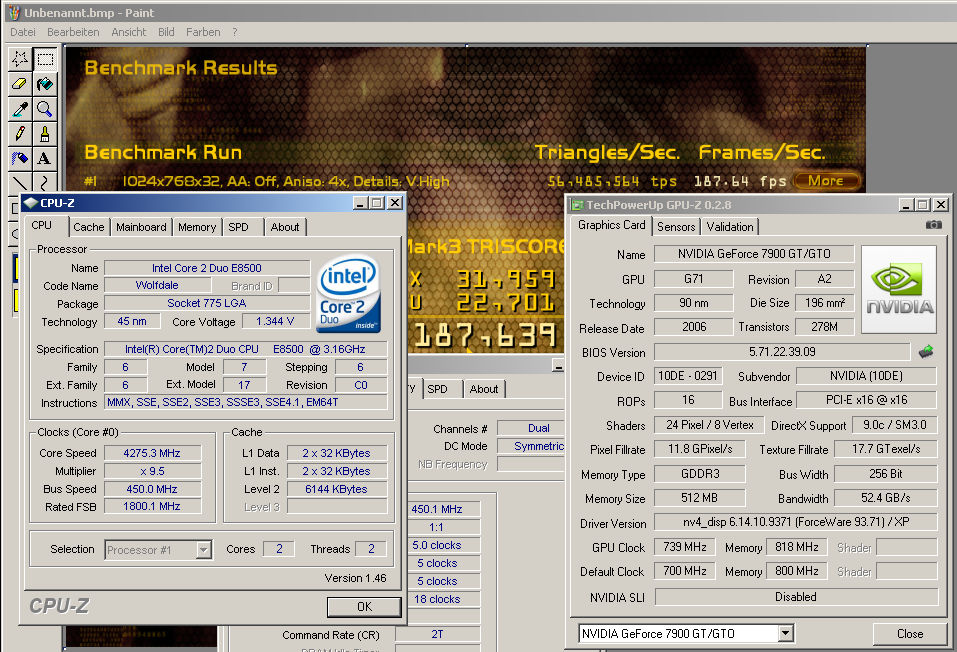Screen dimensions: 957x652
Task: Click the Core Speed value '4275.3 MHz'
Action: [153, 453]
